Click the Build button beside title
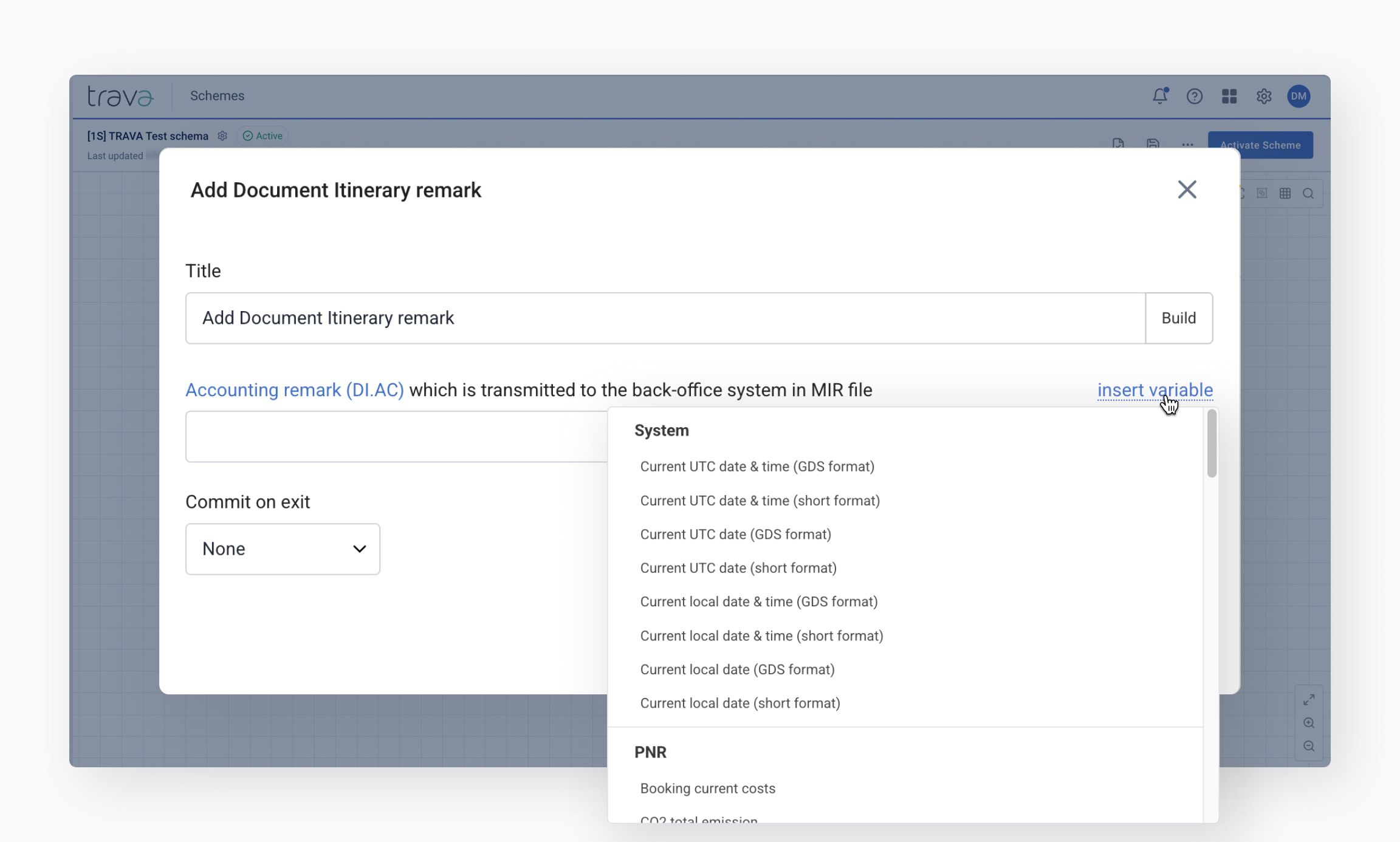 (x=1178, y=318)
